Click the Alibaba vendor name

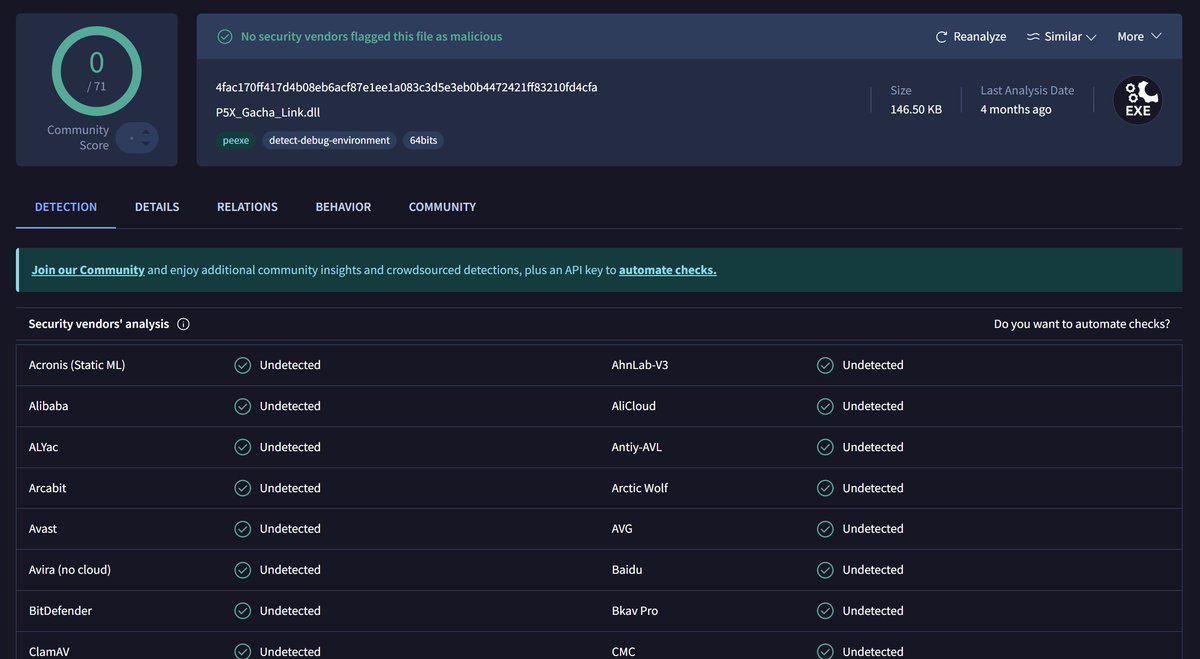point(49,406)
